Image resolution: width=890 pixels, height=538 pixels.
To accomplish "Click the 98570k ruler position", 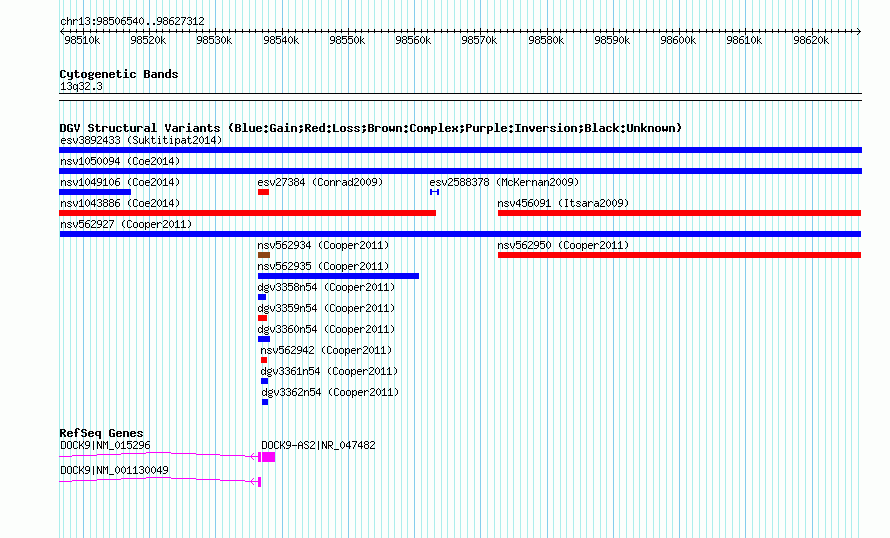I will click(479, 40).
